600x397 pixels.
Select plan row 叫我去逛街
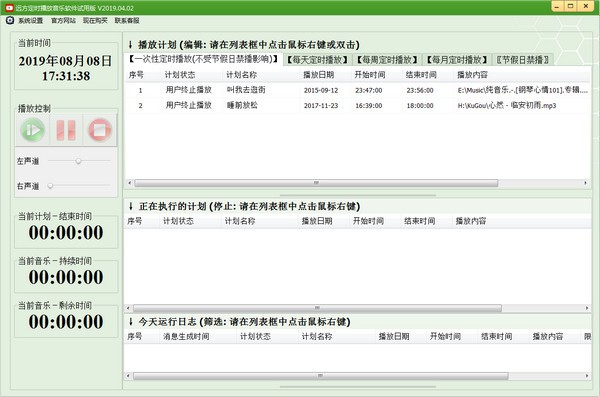[357, 90]
